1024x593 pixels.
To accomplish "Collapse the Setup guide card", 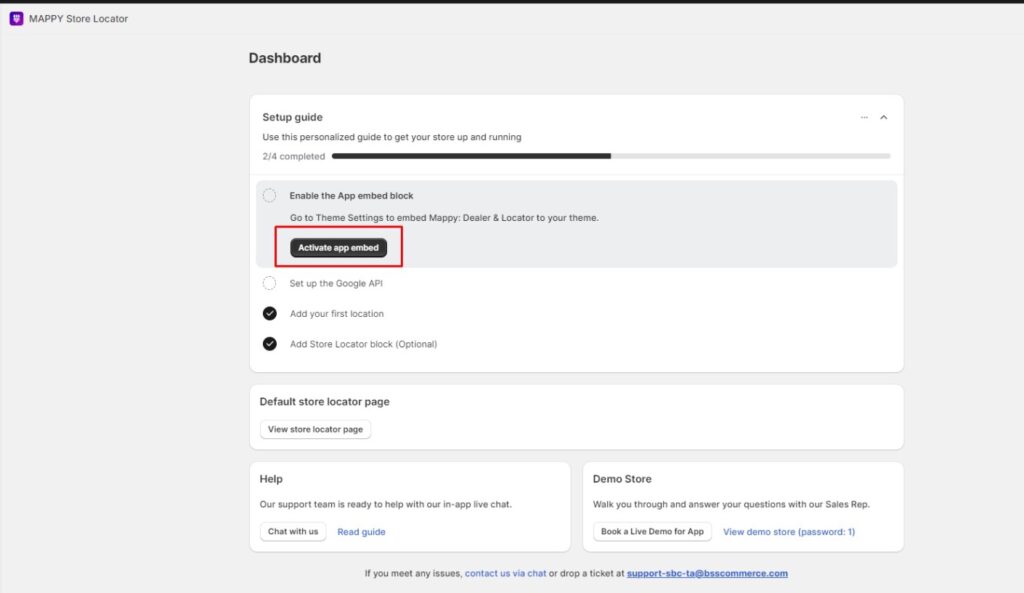I will click(x=884, y=118).
